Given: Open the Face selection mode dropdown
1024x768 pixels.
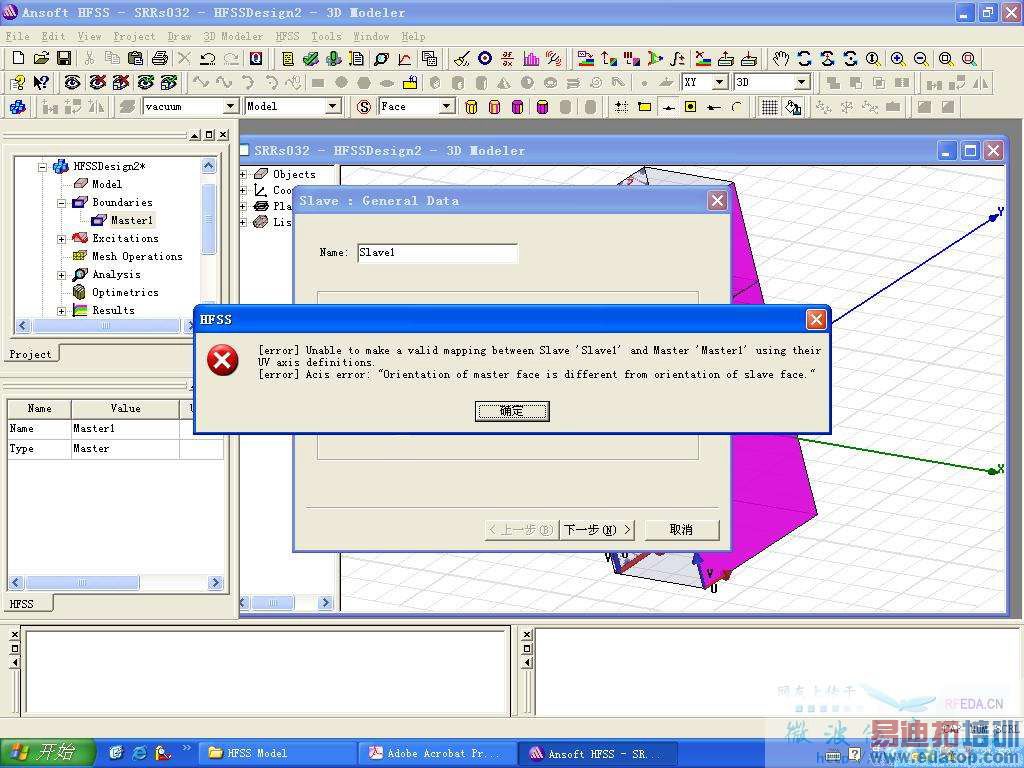Looking at the screenshot, I should pyautogui.click(x=447, y=106).
